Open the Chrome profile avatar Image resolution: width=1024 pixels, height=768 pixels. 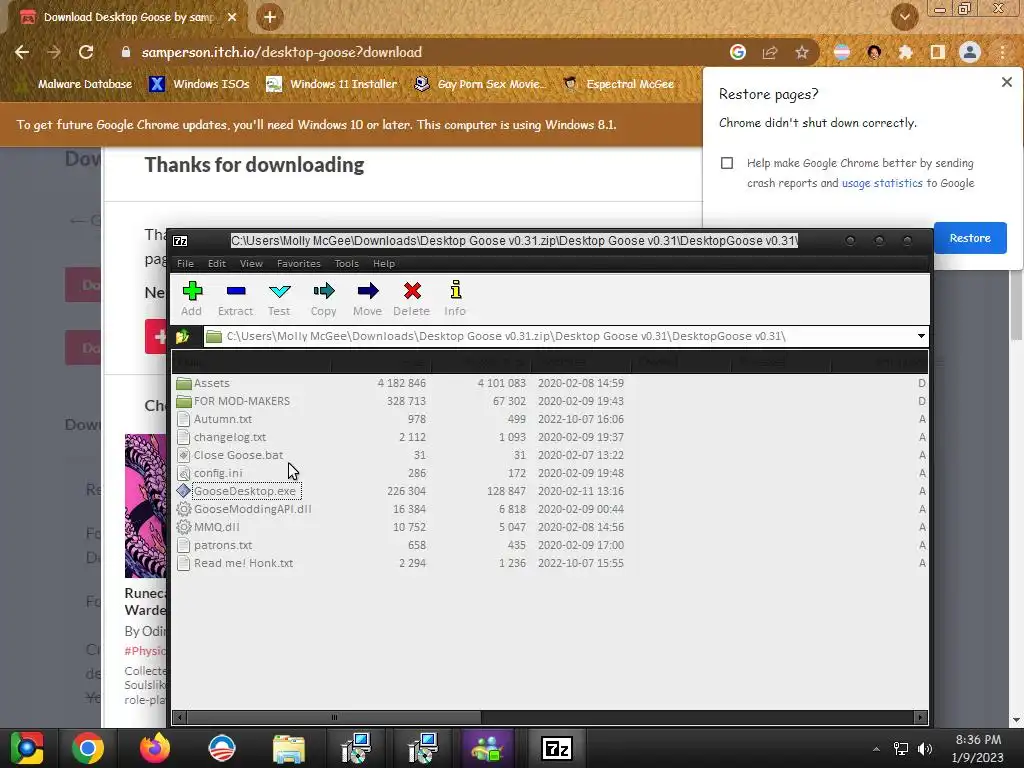point(970,52)
